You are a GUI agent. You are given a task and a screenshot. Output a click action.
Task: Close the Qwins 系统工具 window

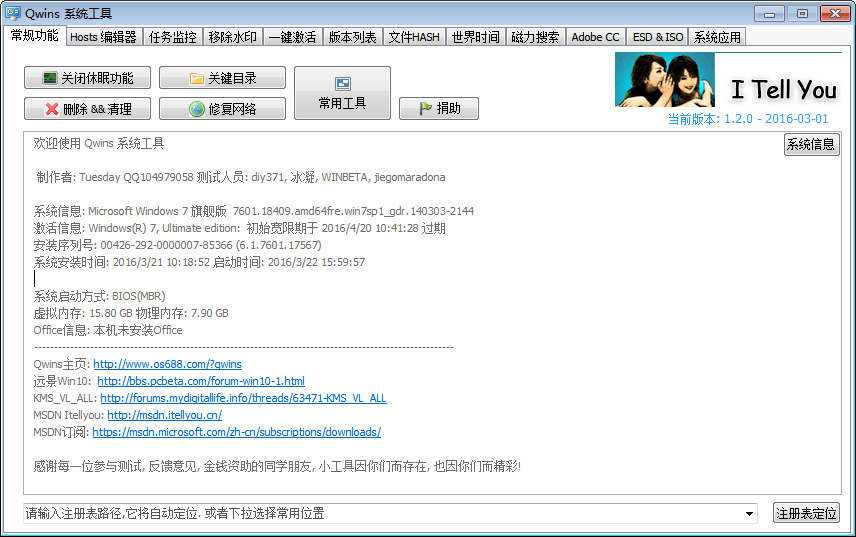pyautogui.click(x=835, y=14)
